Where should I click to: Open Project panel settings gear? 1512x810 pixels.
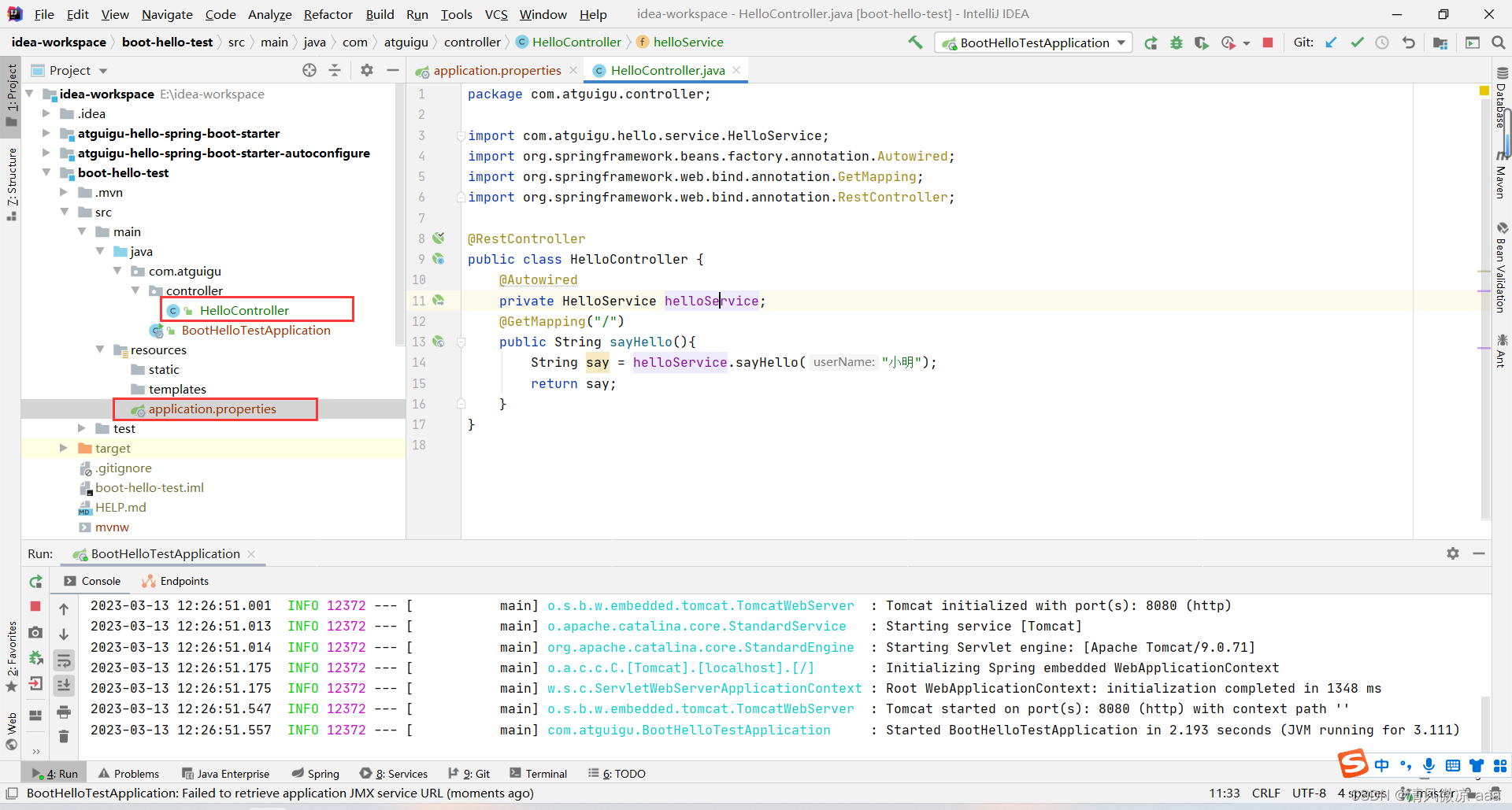point(367,70)
